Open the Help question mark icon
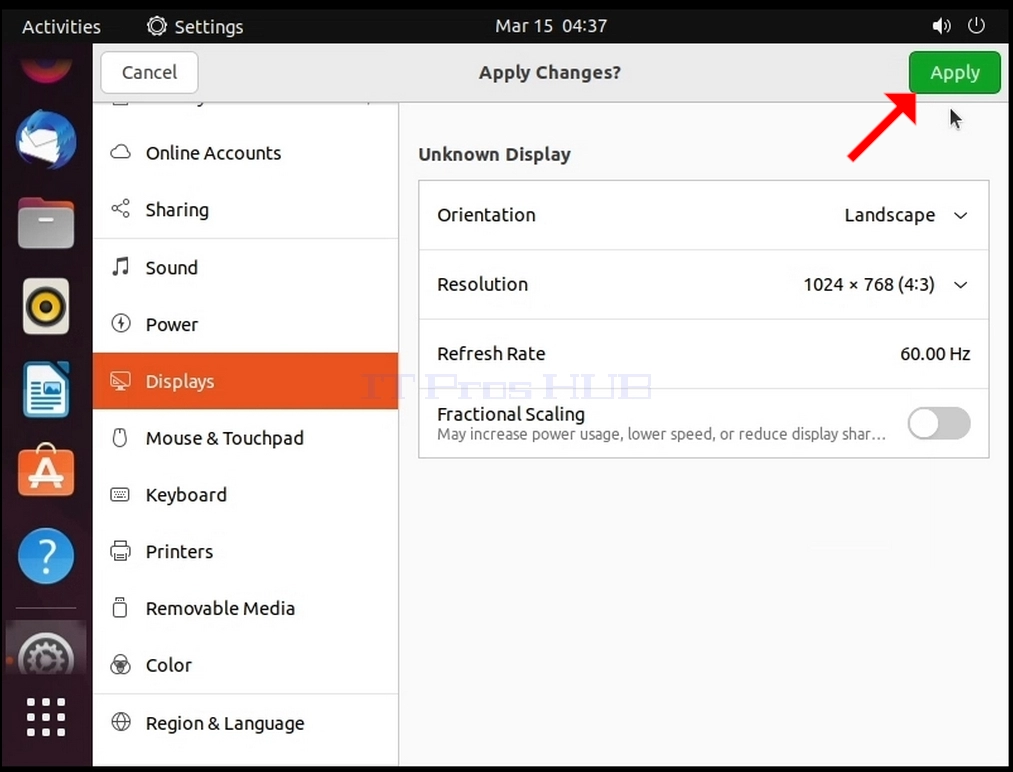The width and height of the screenshot is (1013, 772). (46, 556)
